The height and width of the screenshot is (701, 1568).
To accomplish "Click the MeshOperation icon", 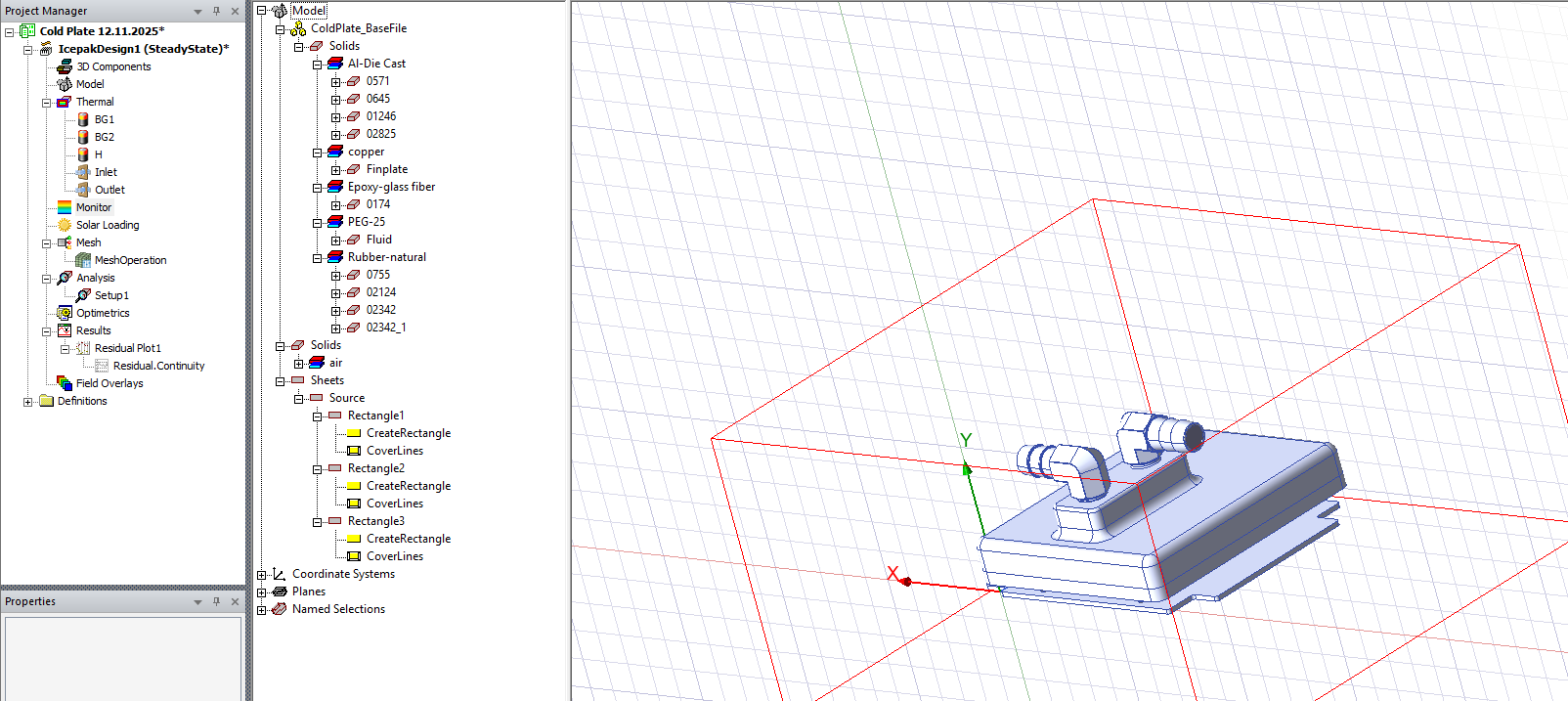I will click(x=83, y=260).
